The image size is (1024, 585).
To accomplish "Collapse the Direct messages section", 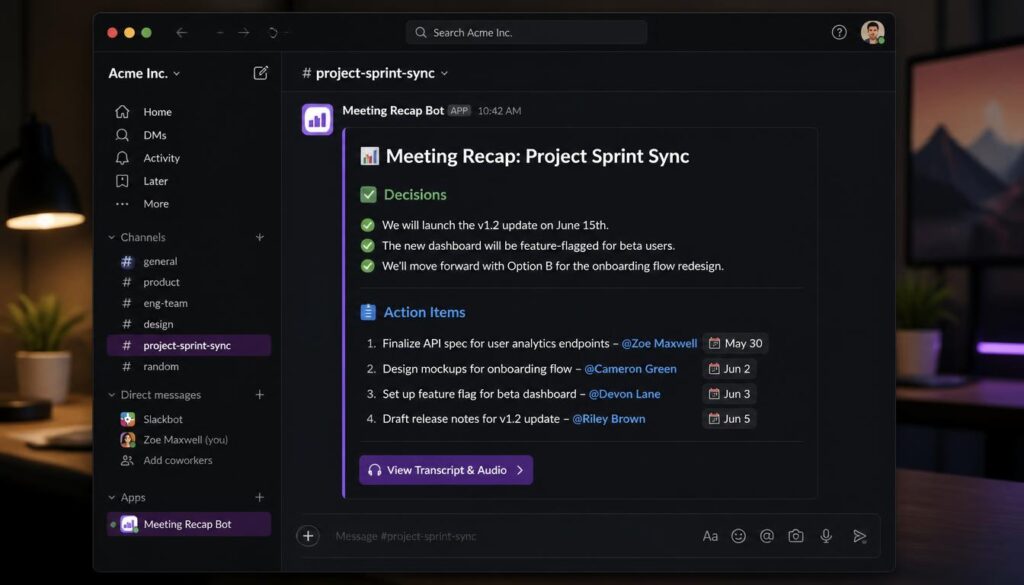I will click(112, 394).
